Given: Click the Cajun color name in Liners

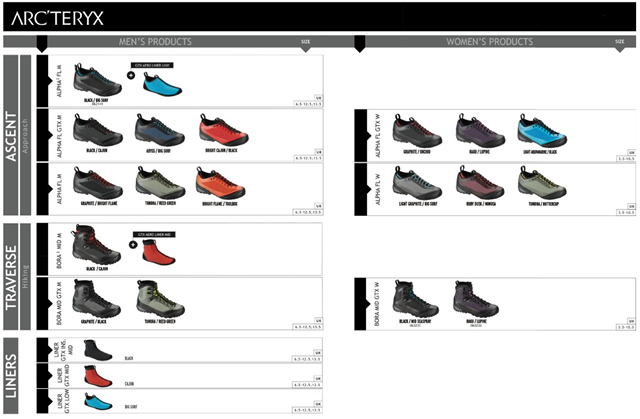Looking at the screenshot, I should (x=129, y=384).
